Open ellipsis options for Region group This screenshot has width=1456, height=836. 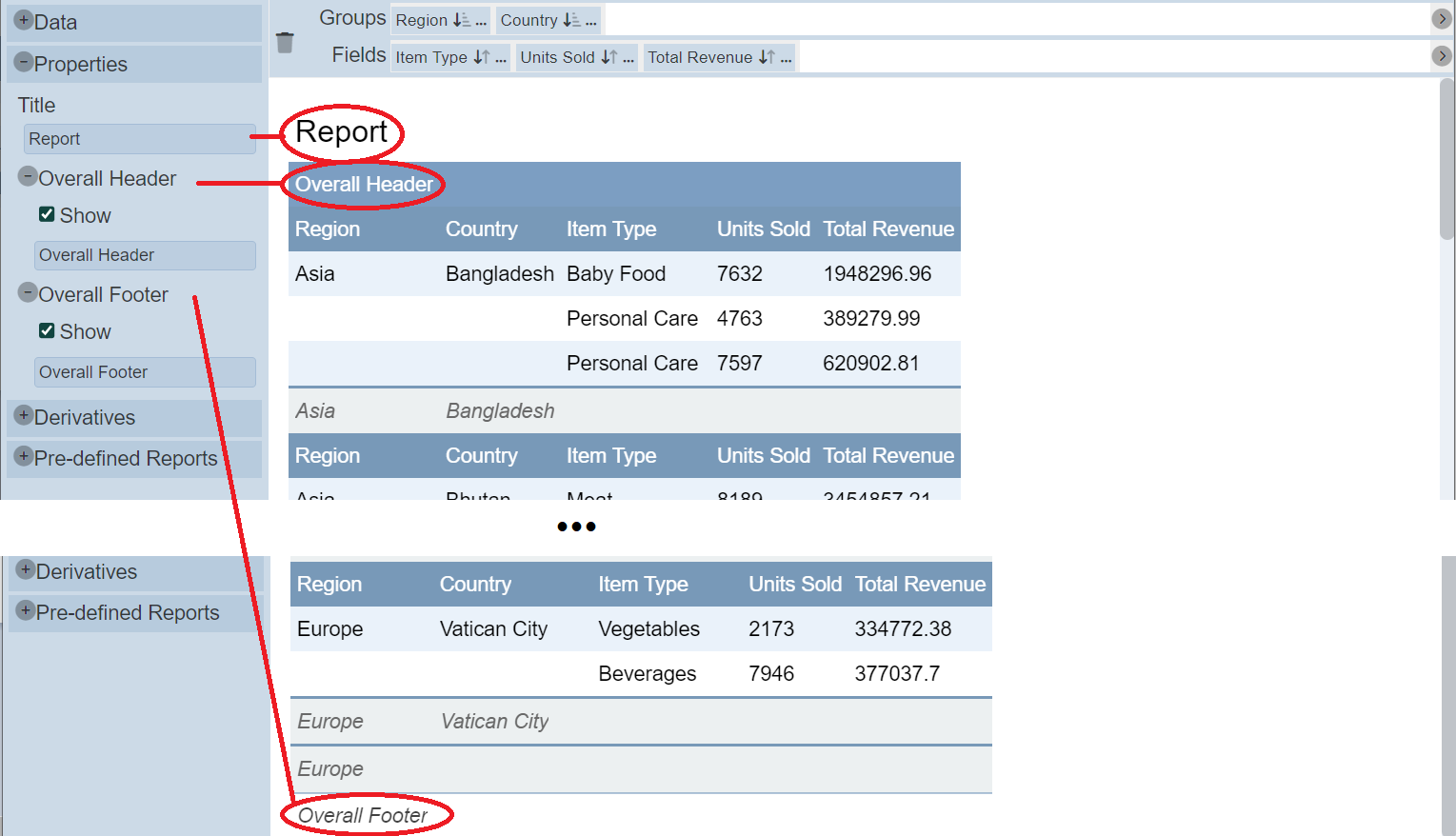click(481, 21)
